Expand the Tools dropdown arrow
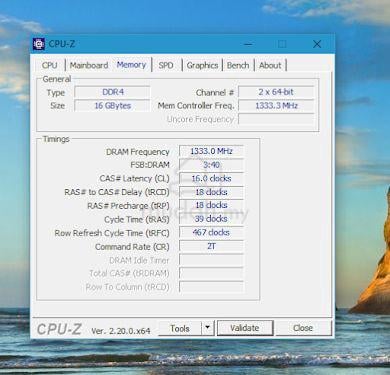Screen dimensions: 390x375 pyautogui.click(x=208, y=328)
